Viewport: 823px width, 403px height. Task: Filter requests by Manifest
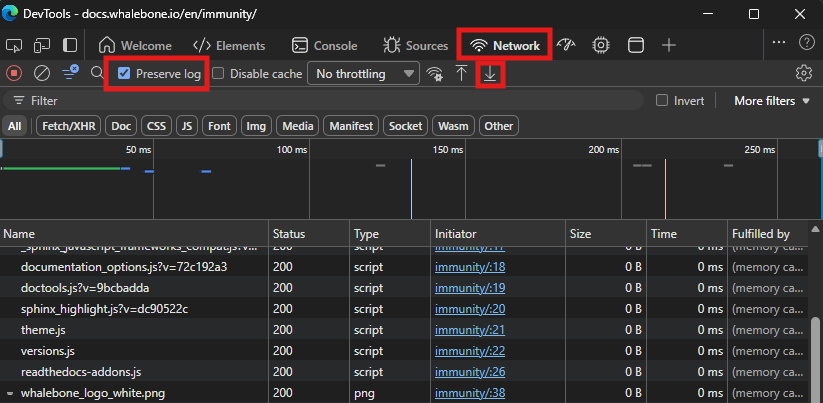[351, 126]
